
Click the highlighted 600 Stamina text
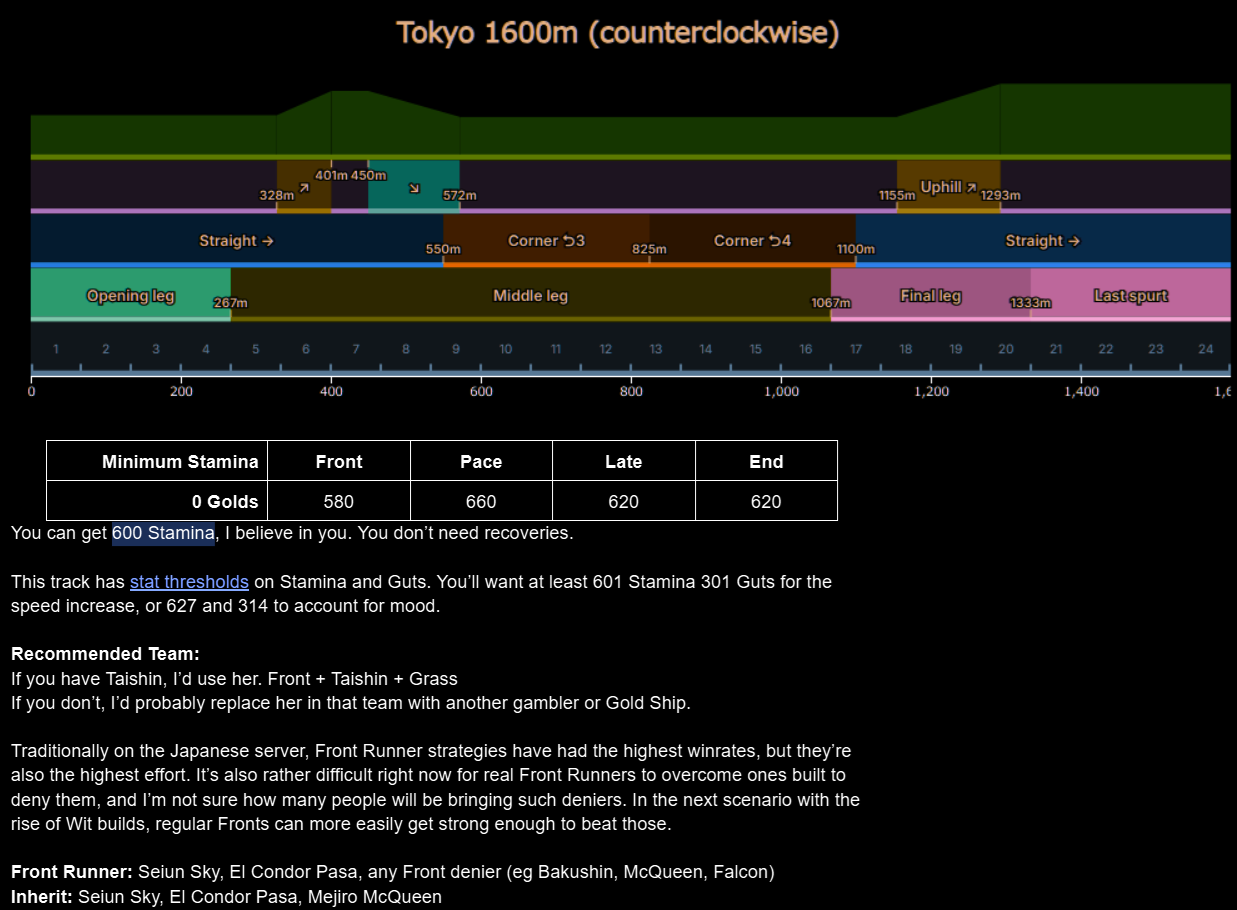(163, 533)
